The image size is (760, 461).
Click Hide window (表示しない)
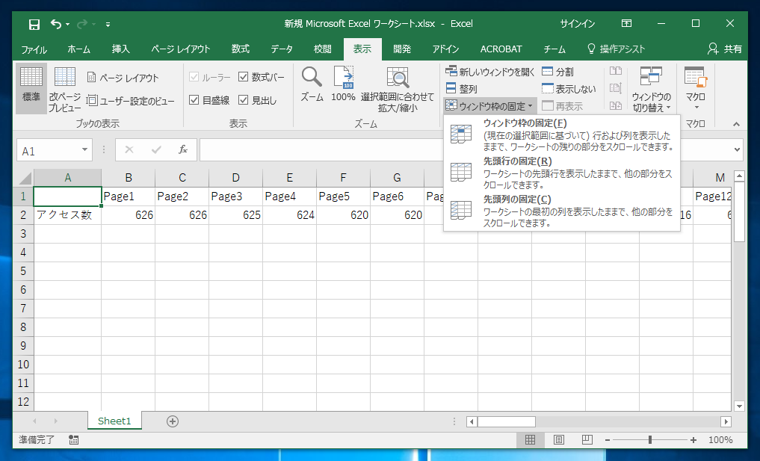[x=569, y=89]
